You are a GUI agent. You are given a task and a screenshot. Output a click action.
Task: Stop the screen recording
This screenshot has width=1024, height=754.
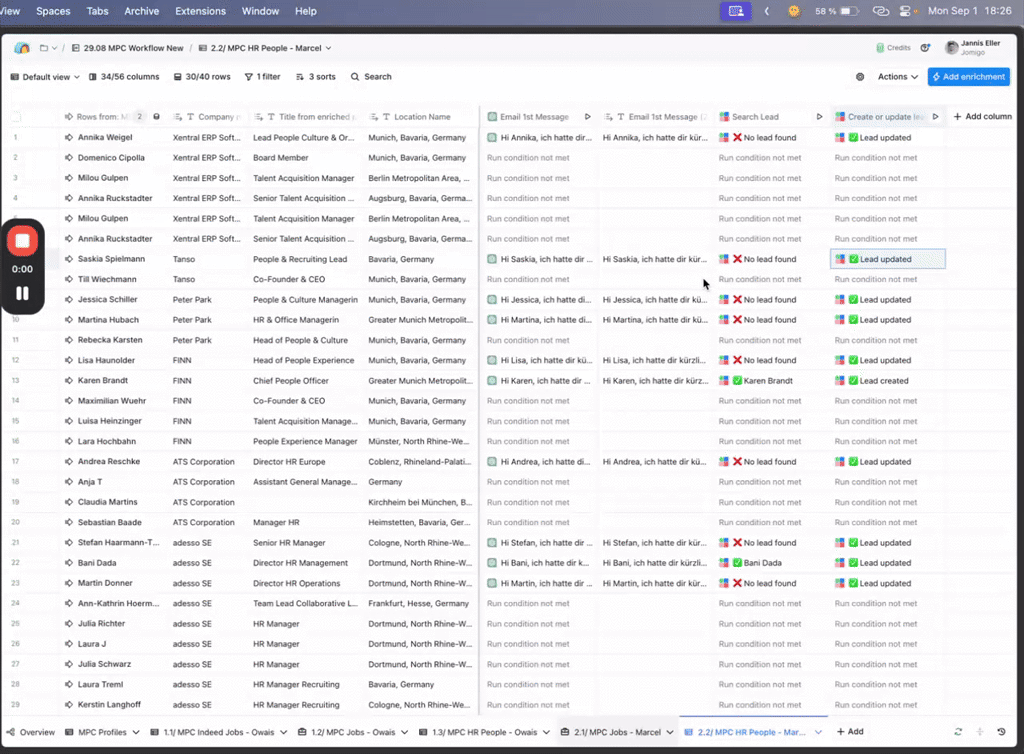pyautogui.click(x=22, y=241)
